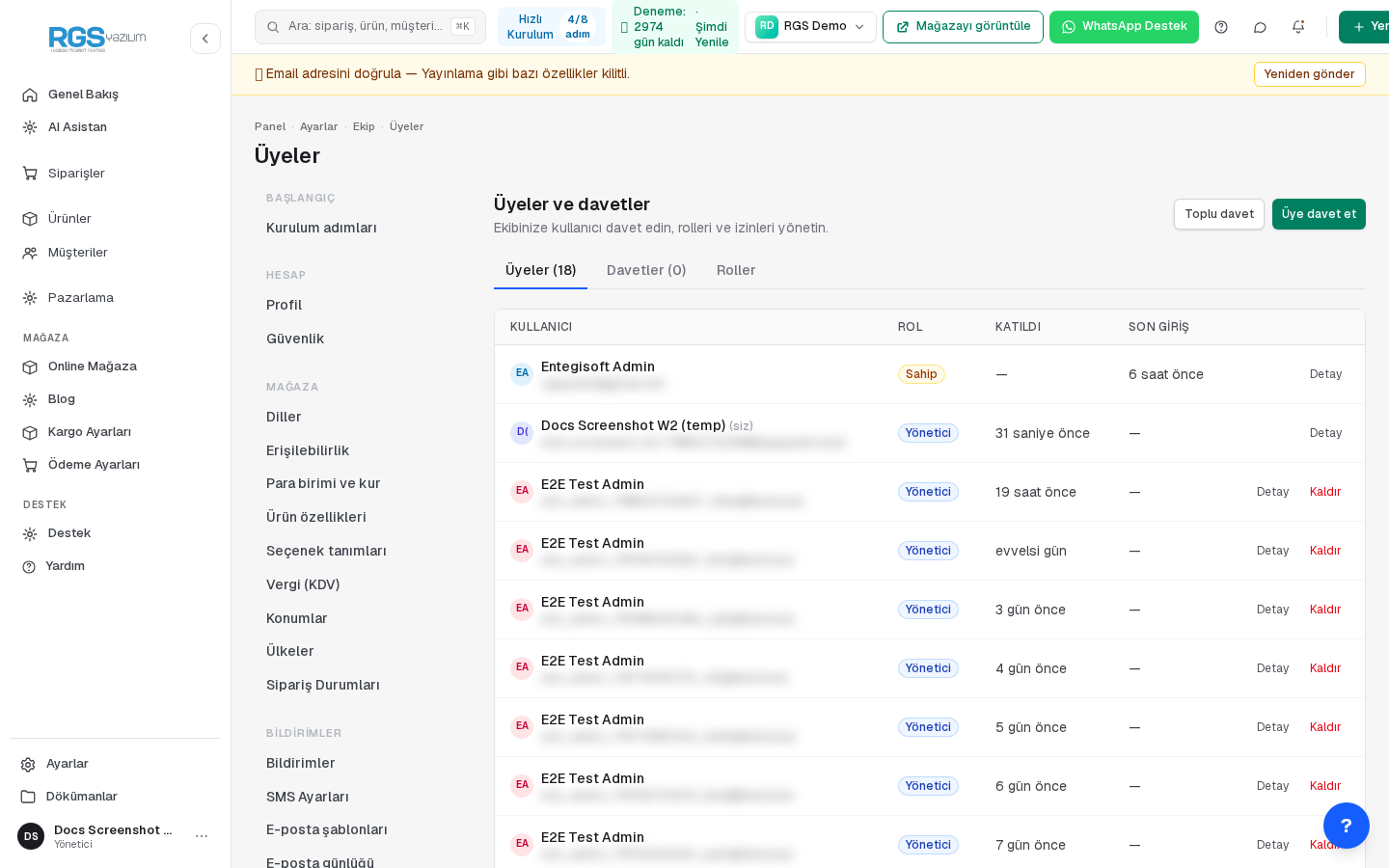The height and width of the screenshot is (868, 1389).
Task: Click the WhatsApp Destek button
Action: [1124, 27]
